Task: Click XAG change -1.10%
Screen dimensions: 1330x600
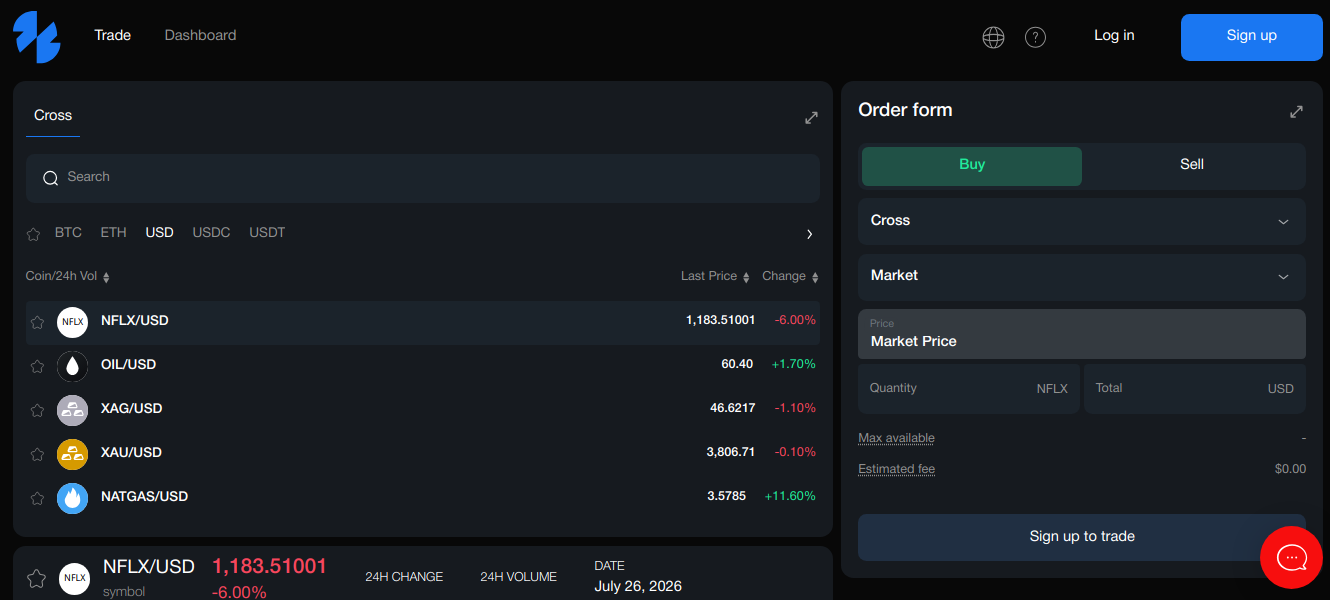Action: coord(795,408)
